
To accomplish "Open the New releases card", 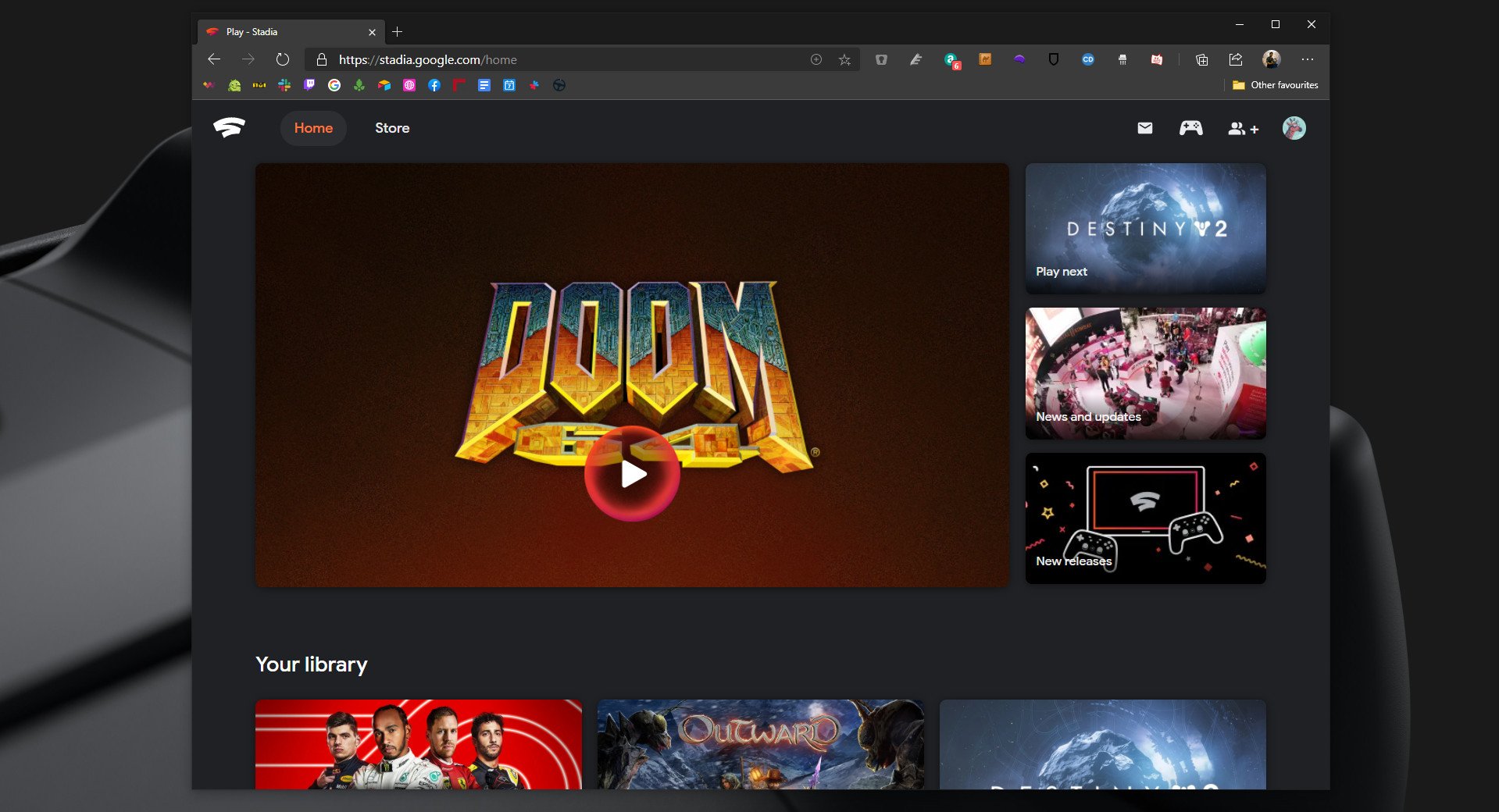I will [1145, 518].
